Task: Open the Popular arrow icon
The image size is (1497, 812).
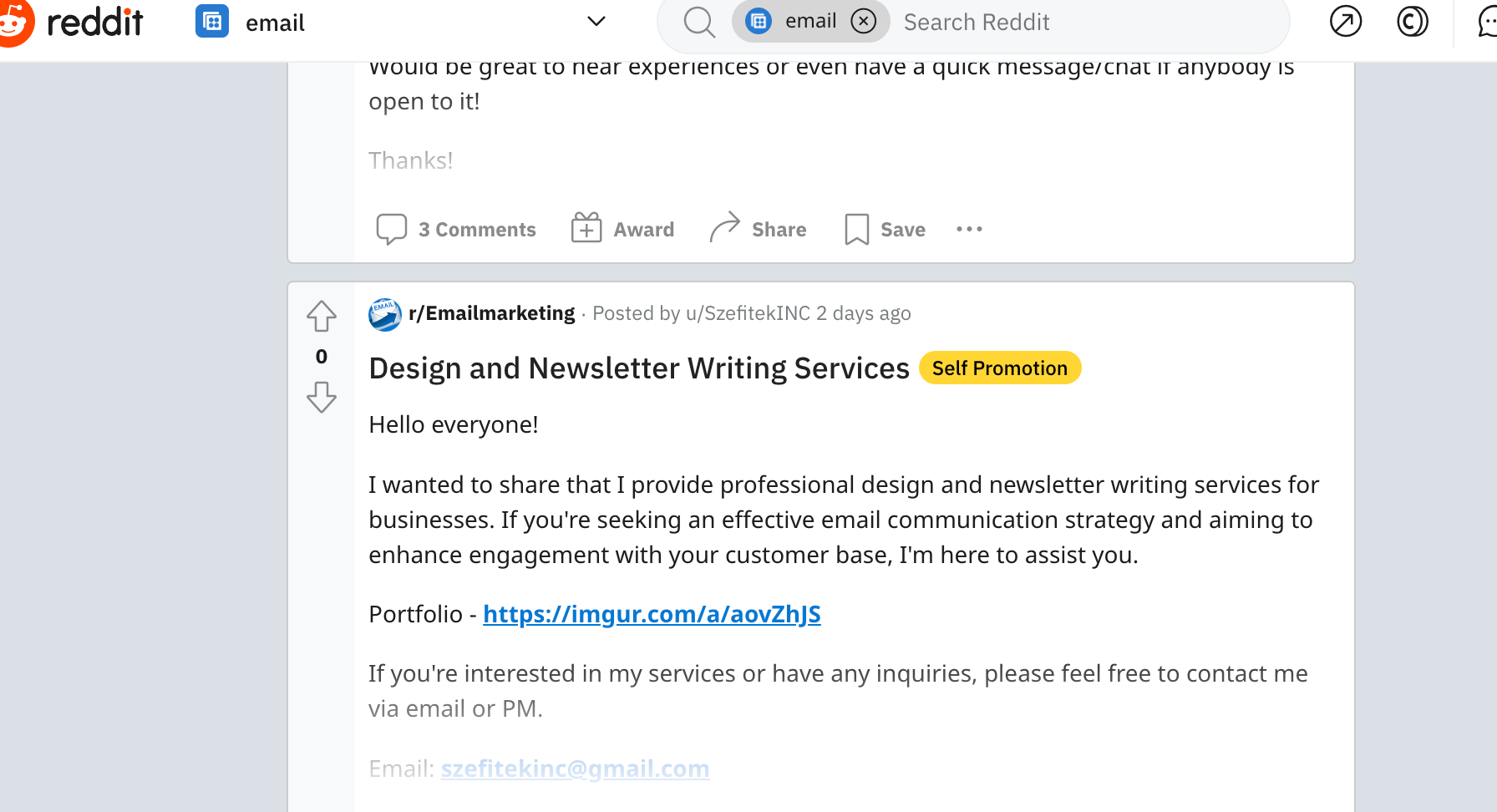Action: (1345, 22)
